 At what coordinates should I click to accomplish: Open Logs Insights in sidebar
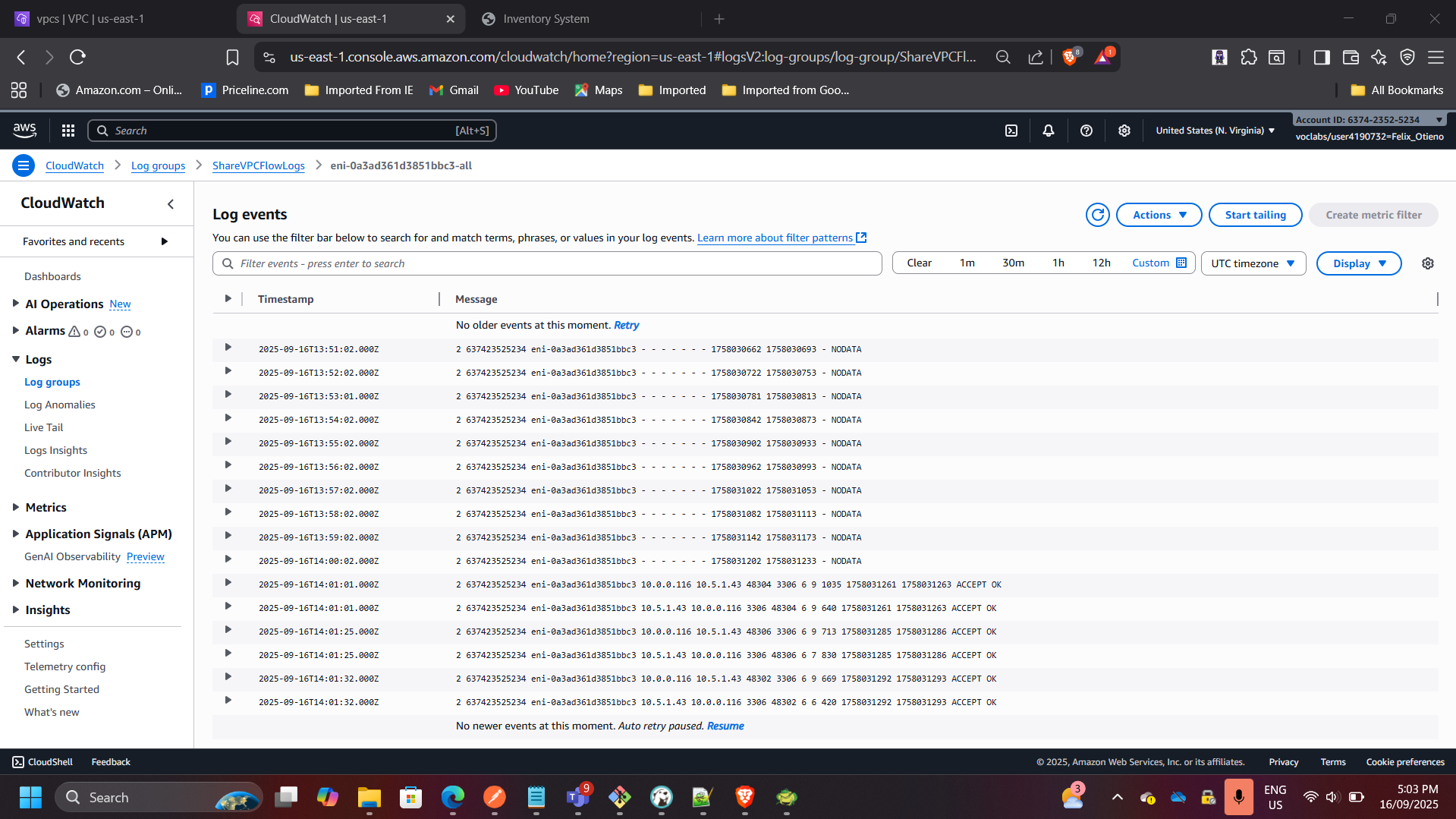coord(55,450)
